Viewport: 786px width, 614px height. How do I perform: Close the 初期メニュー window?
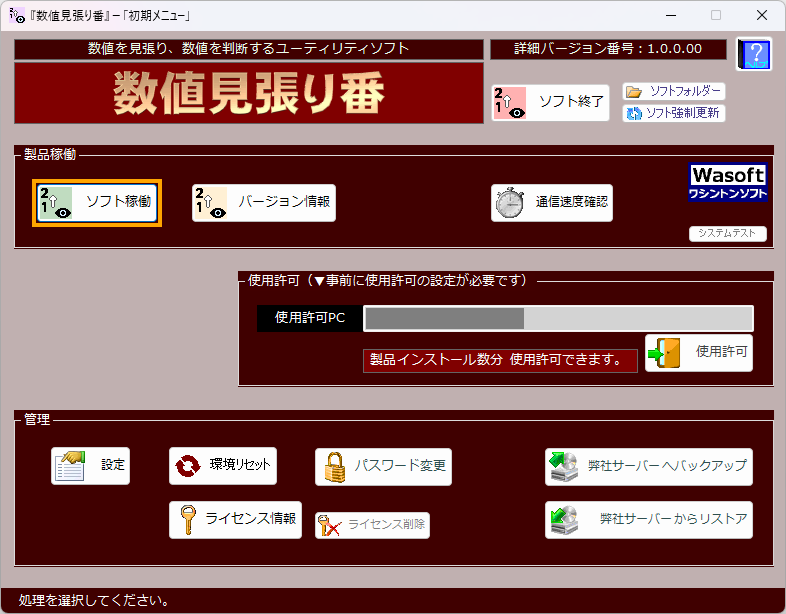tap(762, 16)
